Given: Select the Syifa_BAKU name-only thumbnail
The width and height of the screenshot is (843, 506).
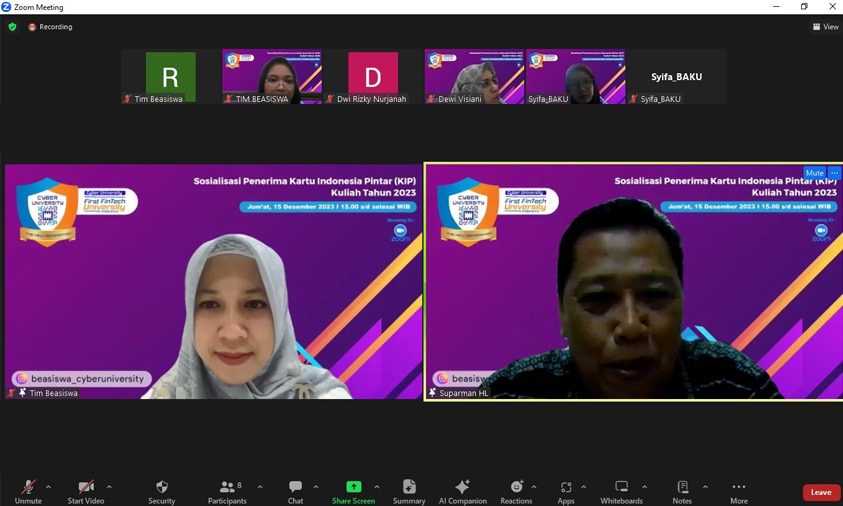Looking at the screenshot, I should [677, 76].
